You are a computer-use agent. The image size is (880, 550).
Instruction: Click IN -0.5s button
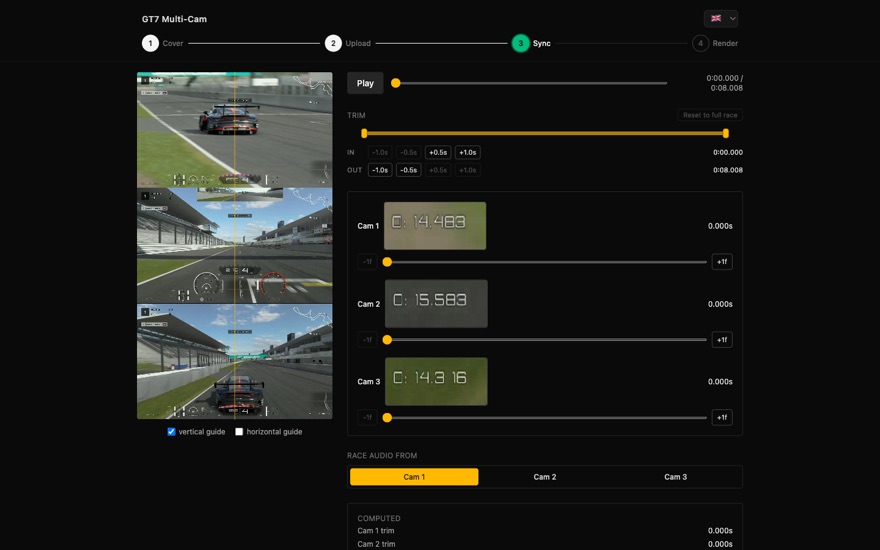point(409,153)
